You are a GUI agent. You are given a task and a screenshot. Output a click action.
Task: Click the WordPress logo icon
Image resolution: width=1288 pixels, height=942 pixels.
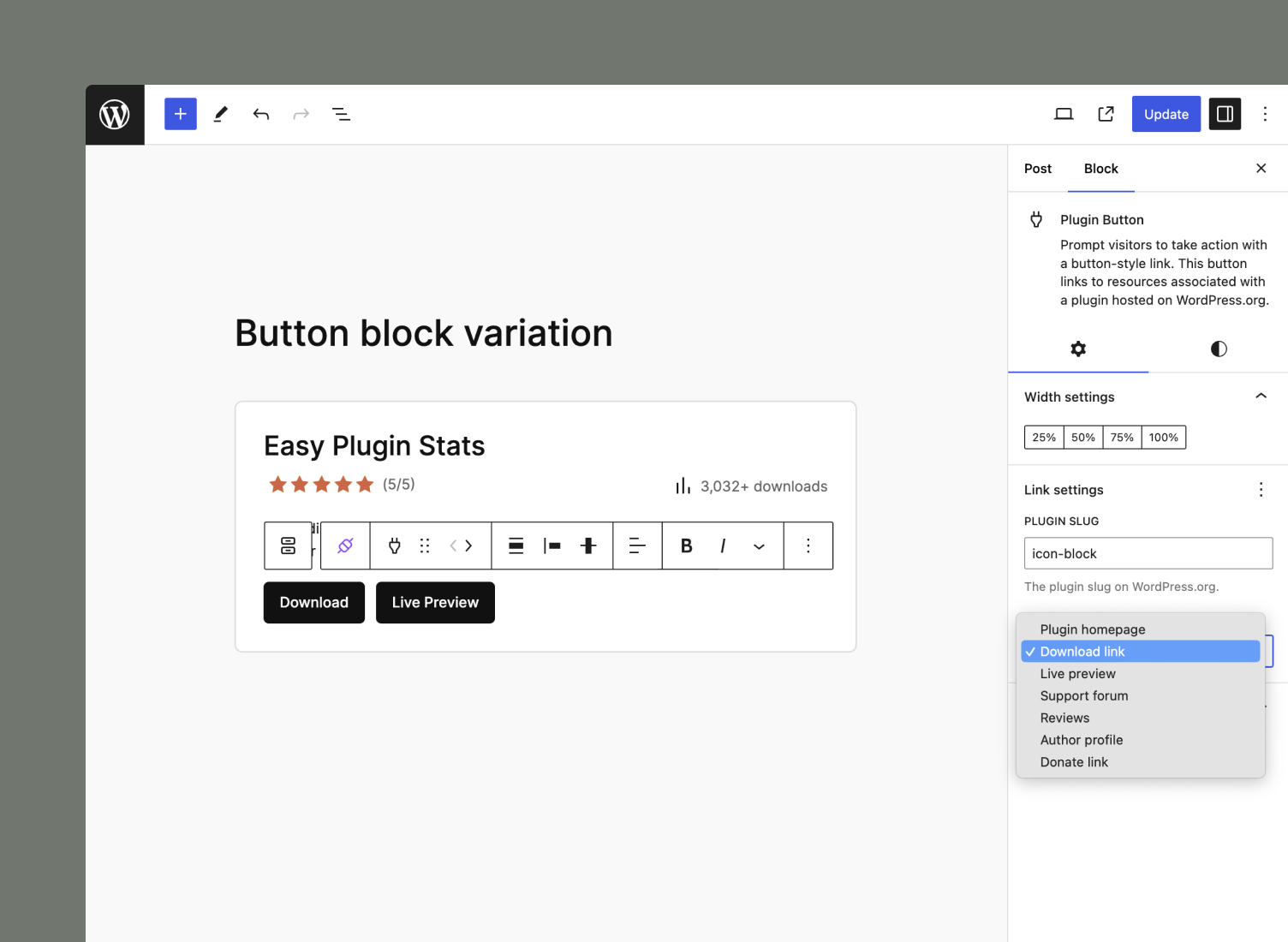[x=115, y=115]
